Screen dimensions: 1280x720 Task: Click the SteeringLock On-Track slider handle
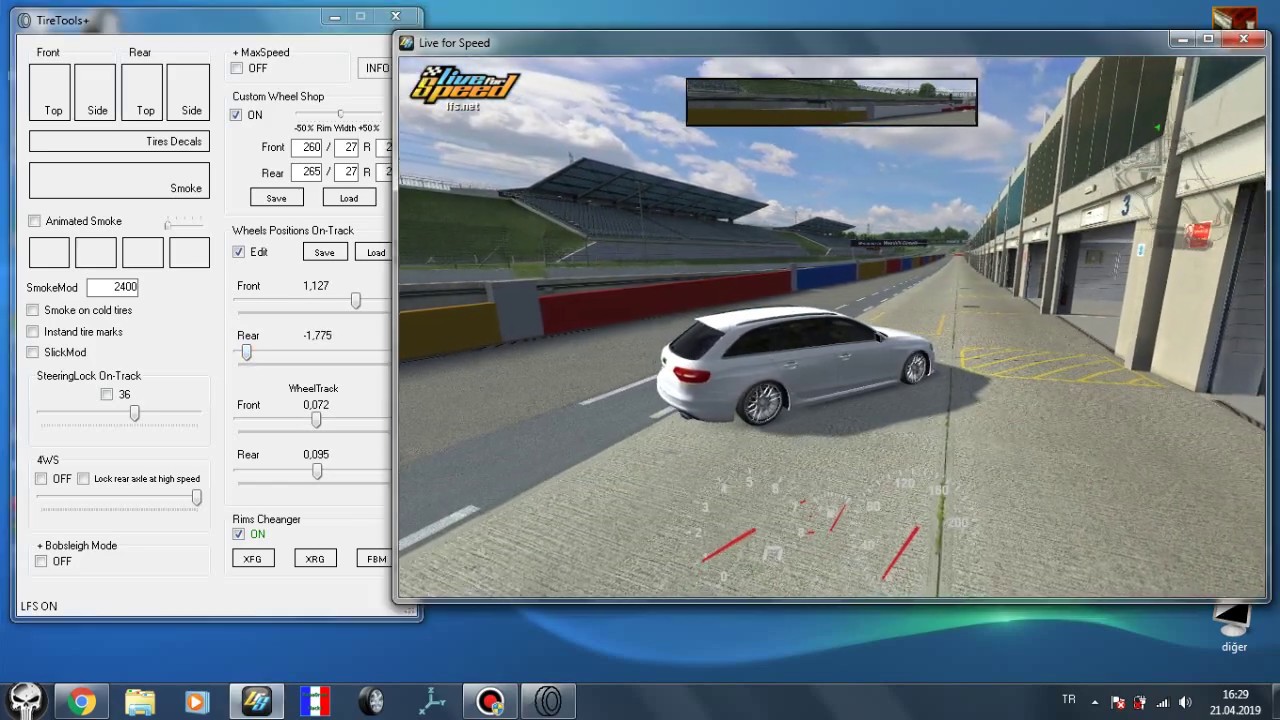tap(134, 412)
